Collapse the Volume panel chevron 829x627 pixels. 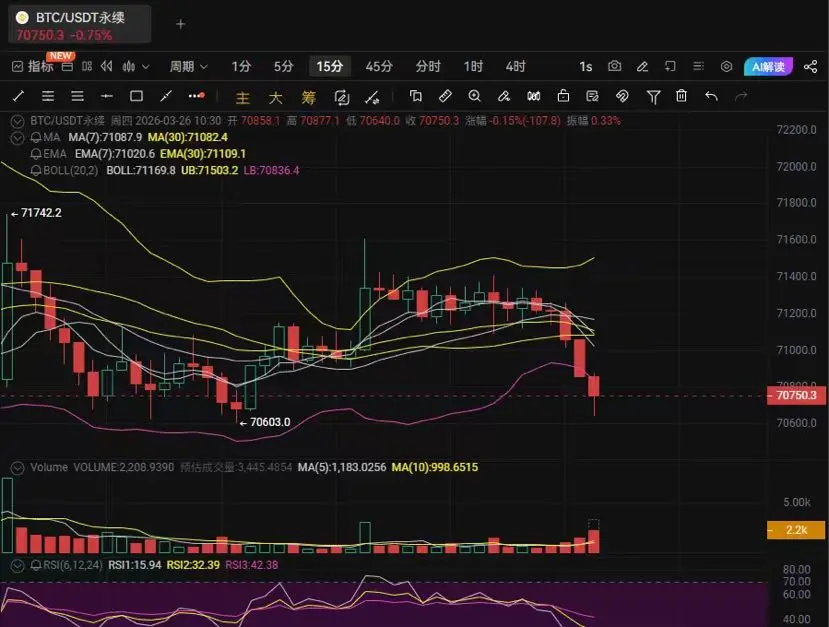(x=17, y=468)
